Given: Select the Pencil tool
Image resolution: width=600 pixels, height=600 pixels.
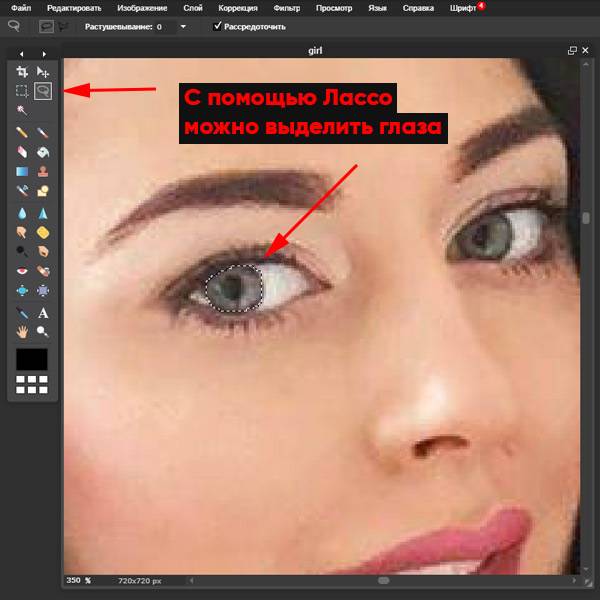Looking at the screenshot, I should click(x=22, y=133).
